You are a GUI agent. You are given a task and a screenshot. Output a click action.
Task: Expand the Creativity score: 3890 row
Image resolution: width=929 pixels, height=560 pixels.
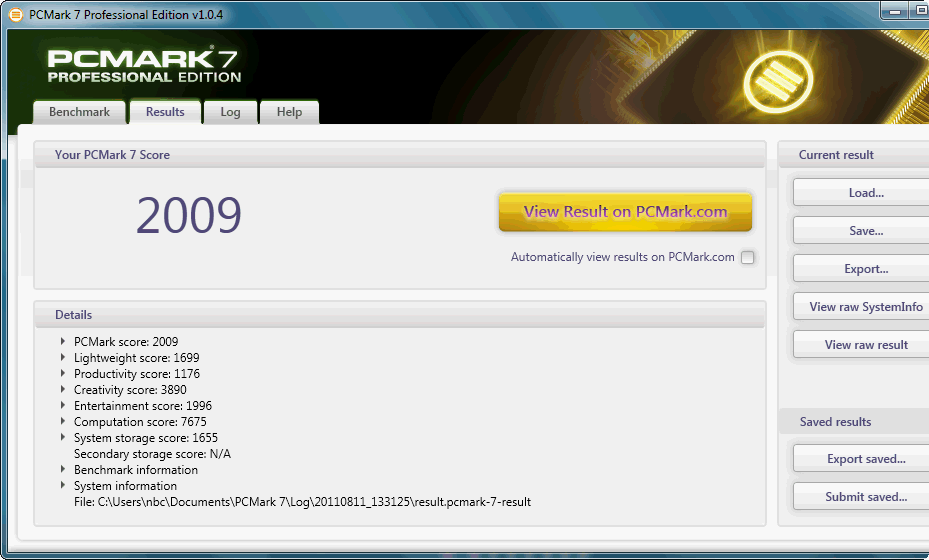pyautogui.click(x=62, y=389)
